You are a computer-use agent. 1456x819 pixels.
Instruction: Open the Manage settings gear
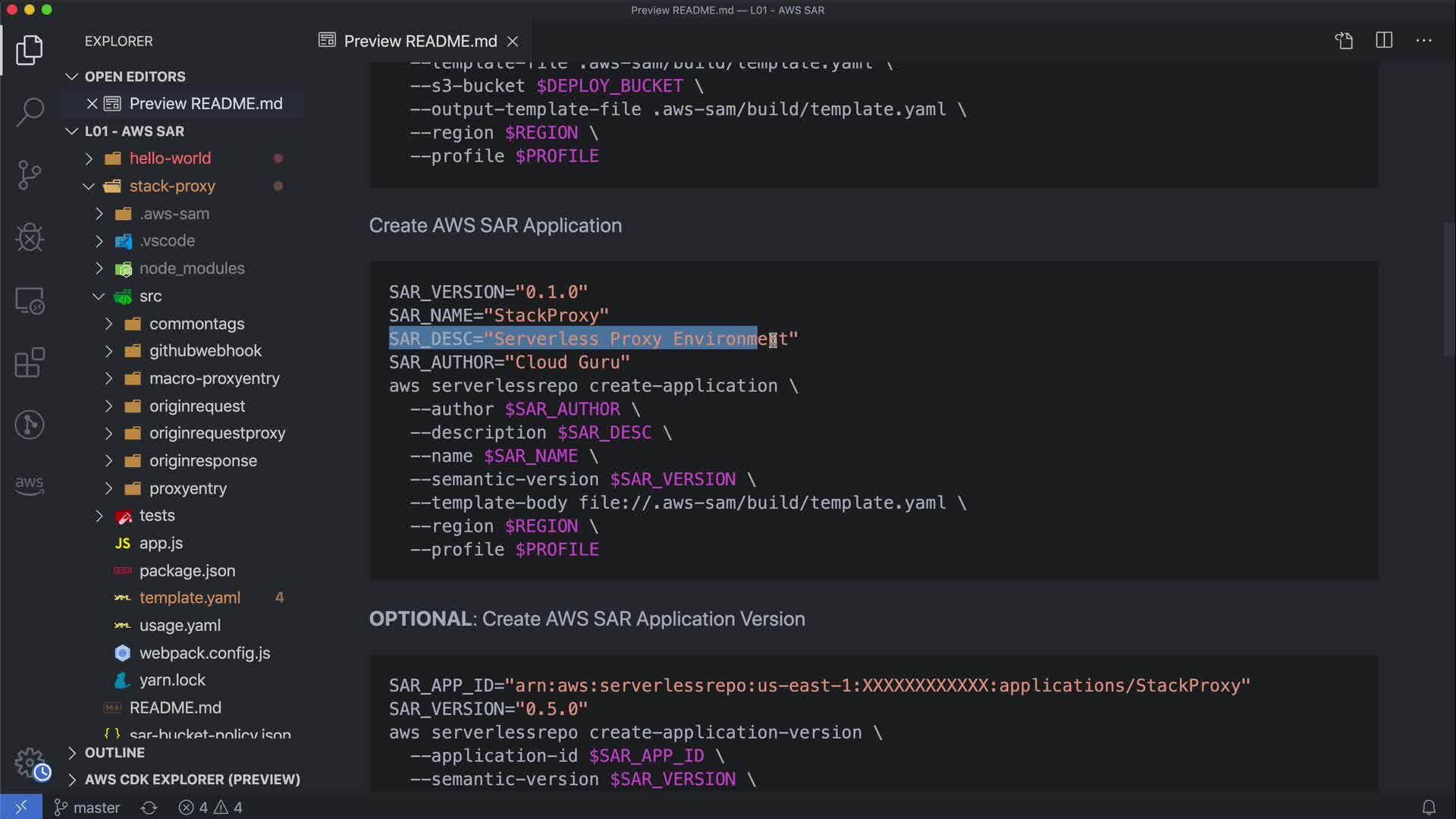tap(30, 763)
